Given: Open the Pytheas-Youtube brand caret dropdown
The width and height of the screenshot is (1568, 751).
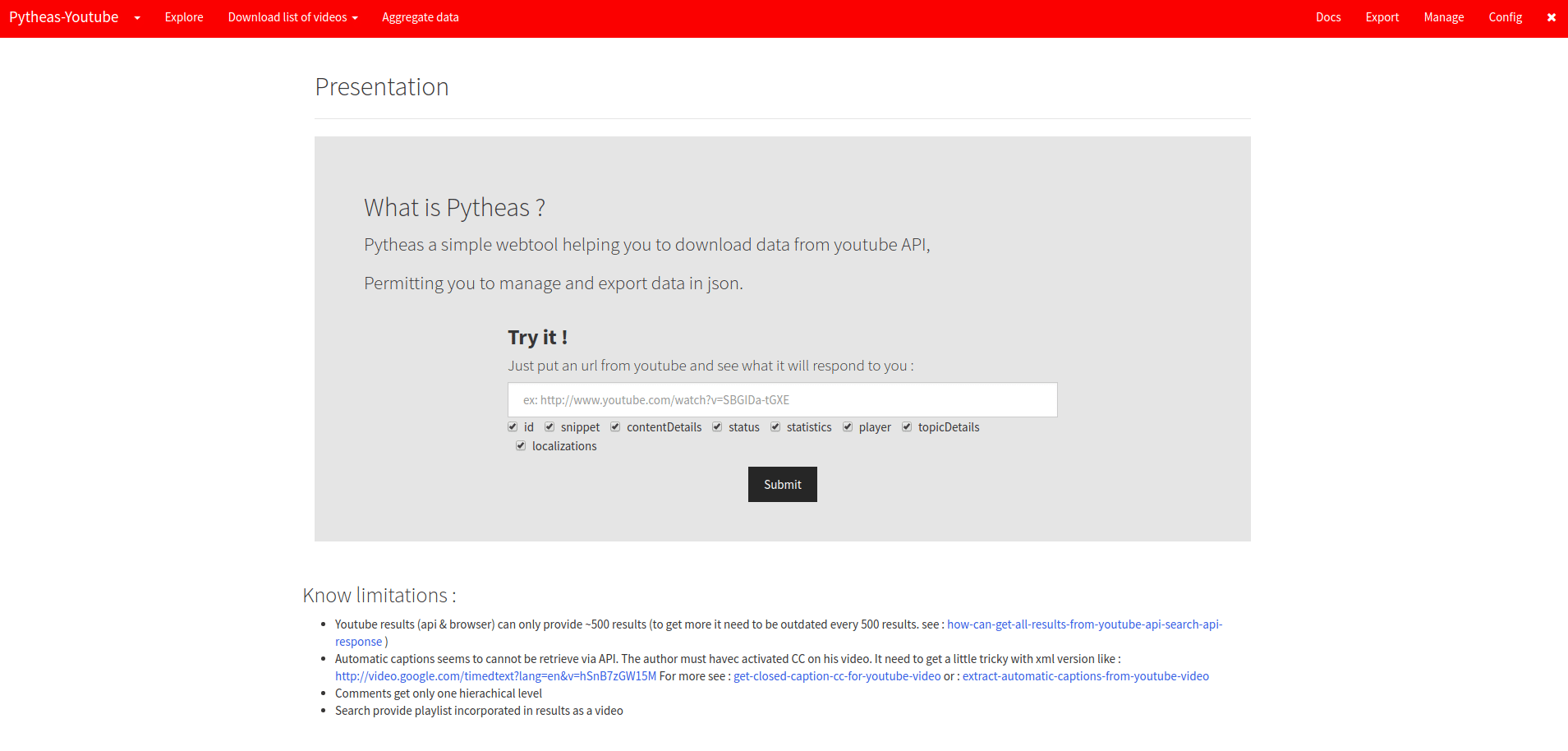Looking at the screenshot, I should coord(137,17).
